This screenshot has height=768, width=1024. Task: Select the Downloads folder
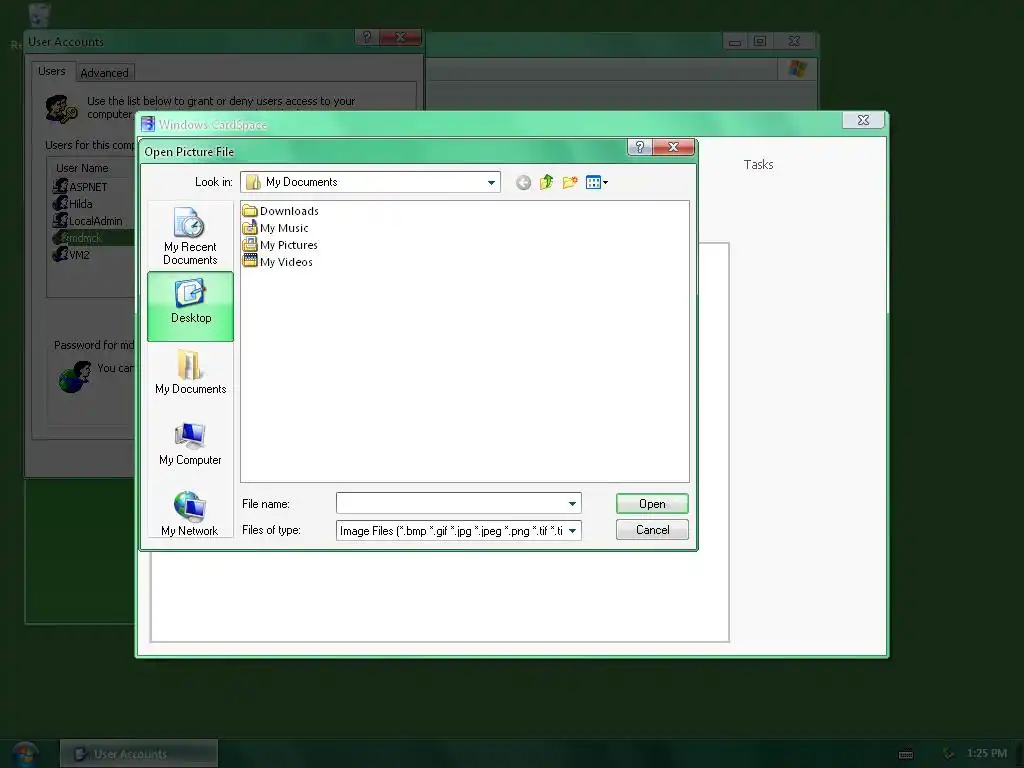pos(280,211)
